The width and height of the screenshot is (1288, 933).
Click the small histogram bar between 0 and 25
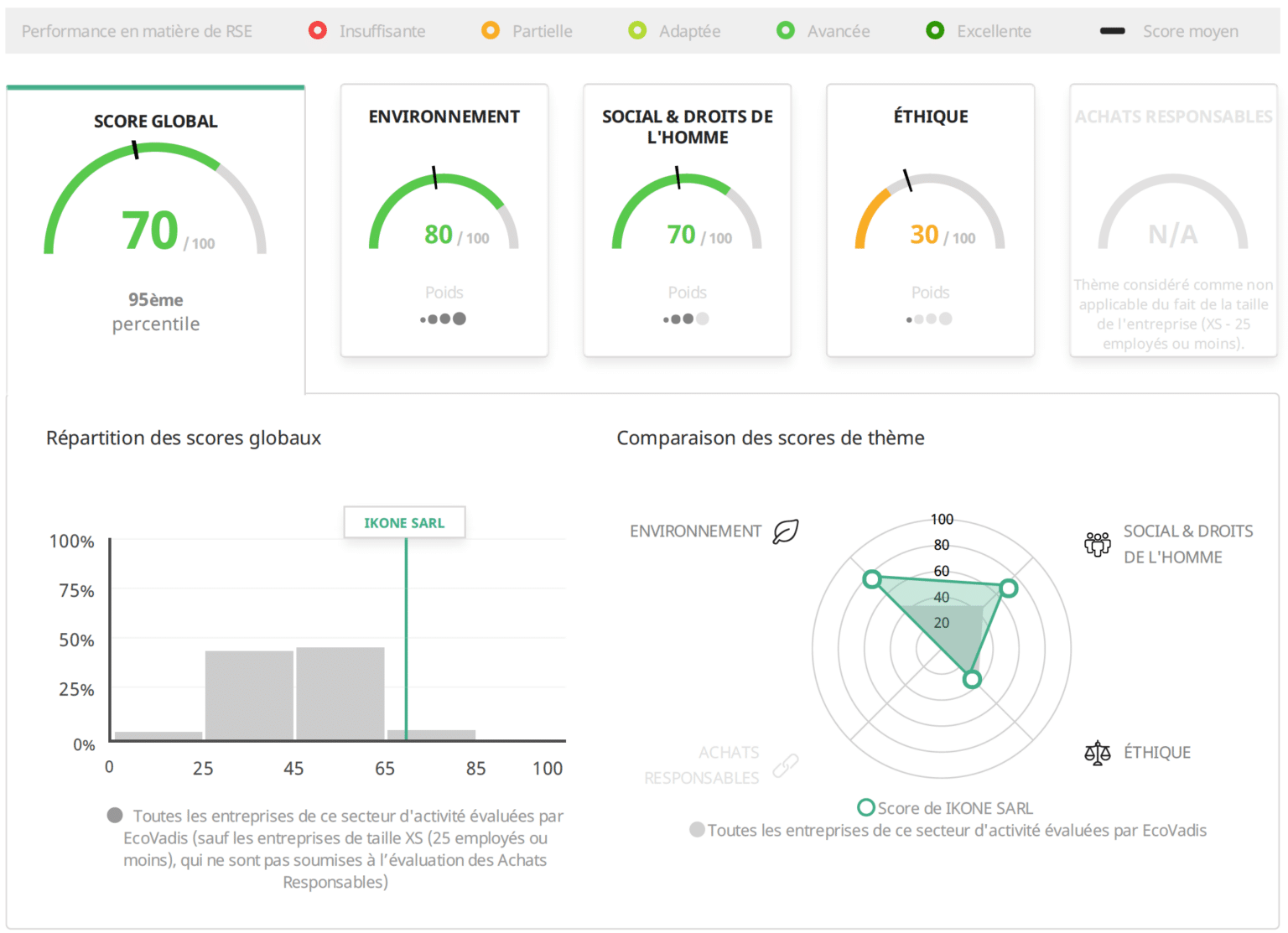tap(158, 736)
